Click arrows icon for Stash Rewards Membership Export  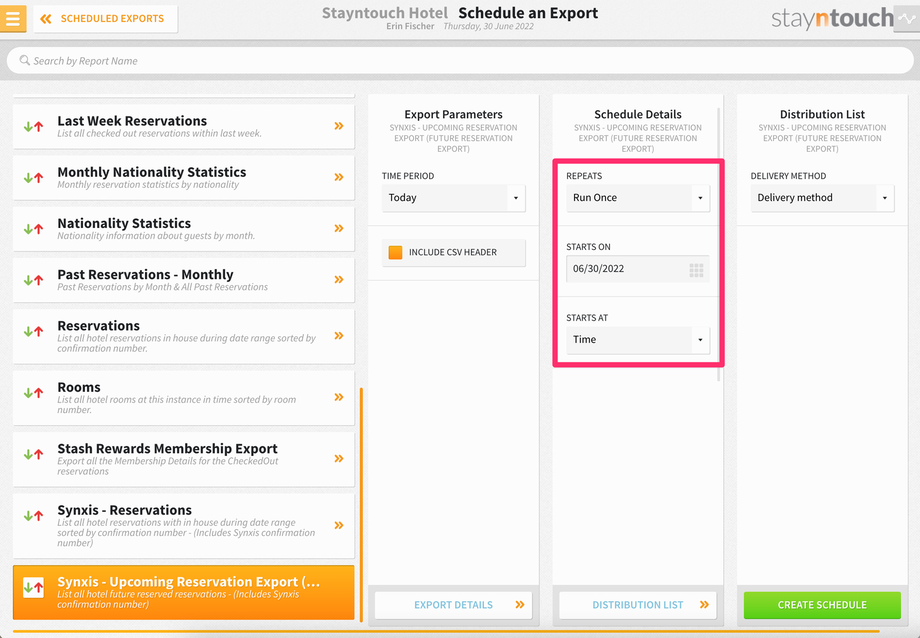(x=33, y=454)
